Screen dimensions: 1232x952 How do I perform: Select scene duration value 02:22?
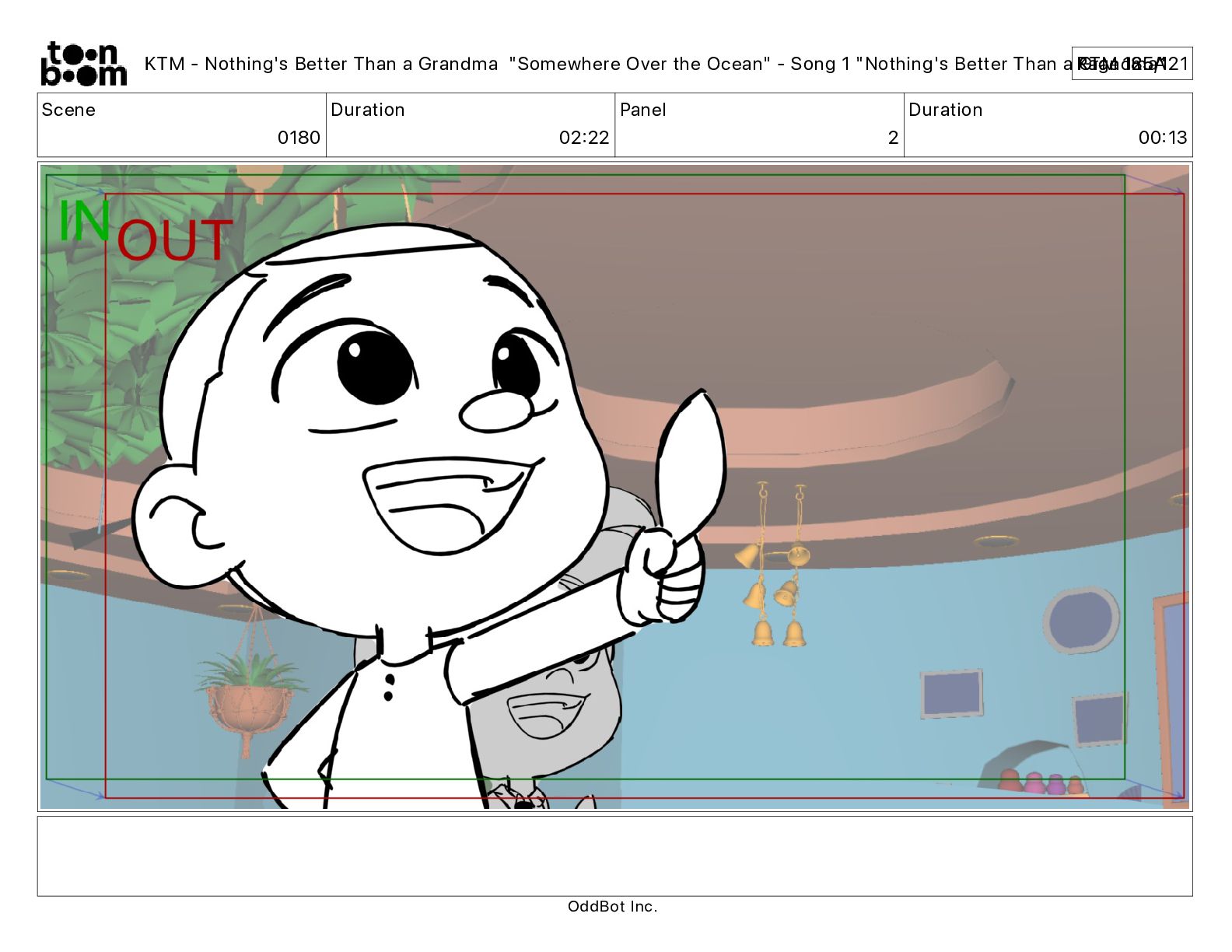tap(584, 138)
